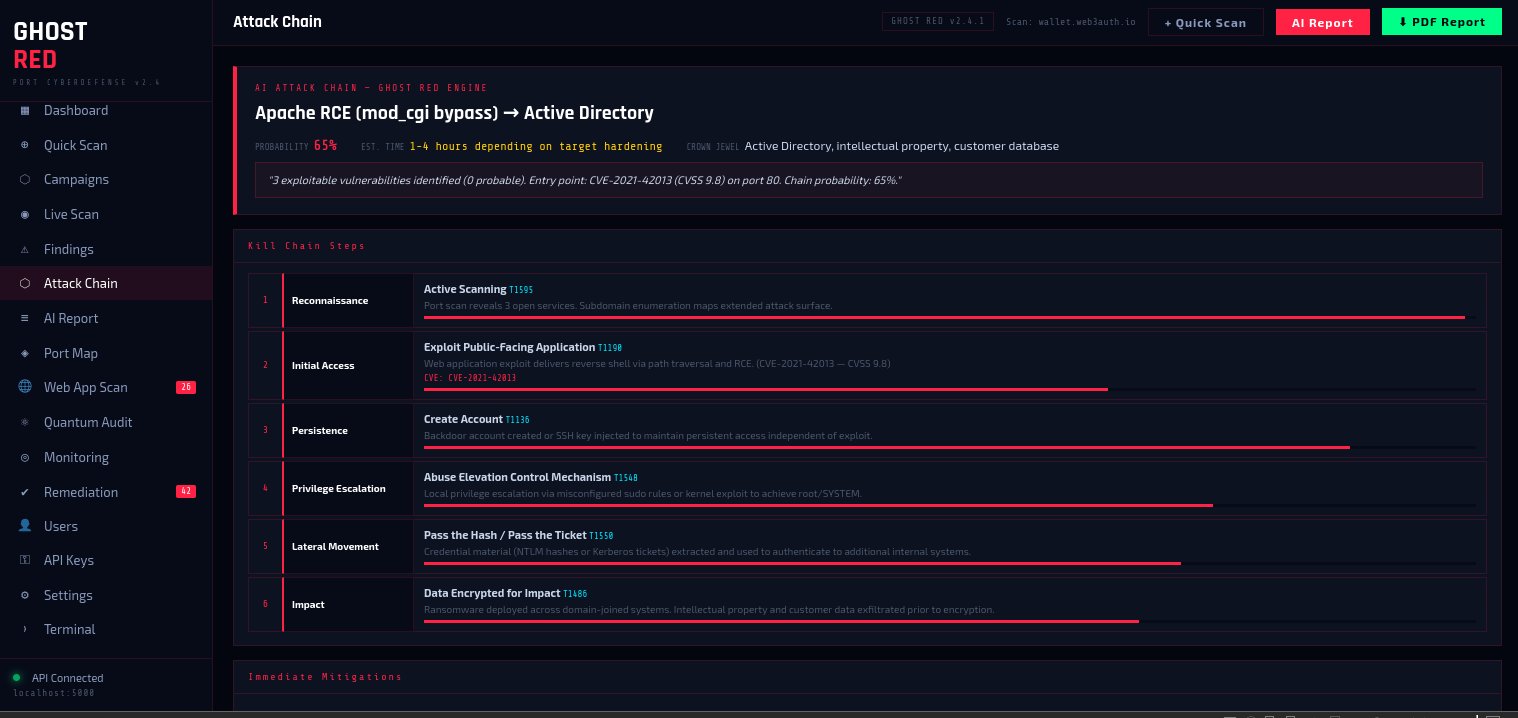Click localhost:5000 in sidebar footer

click(x=54, y=692)
